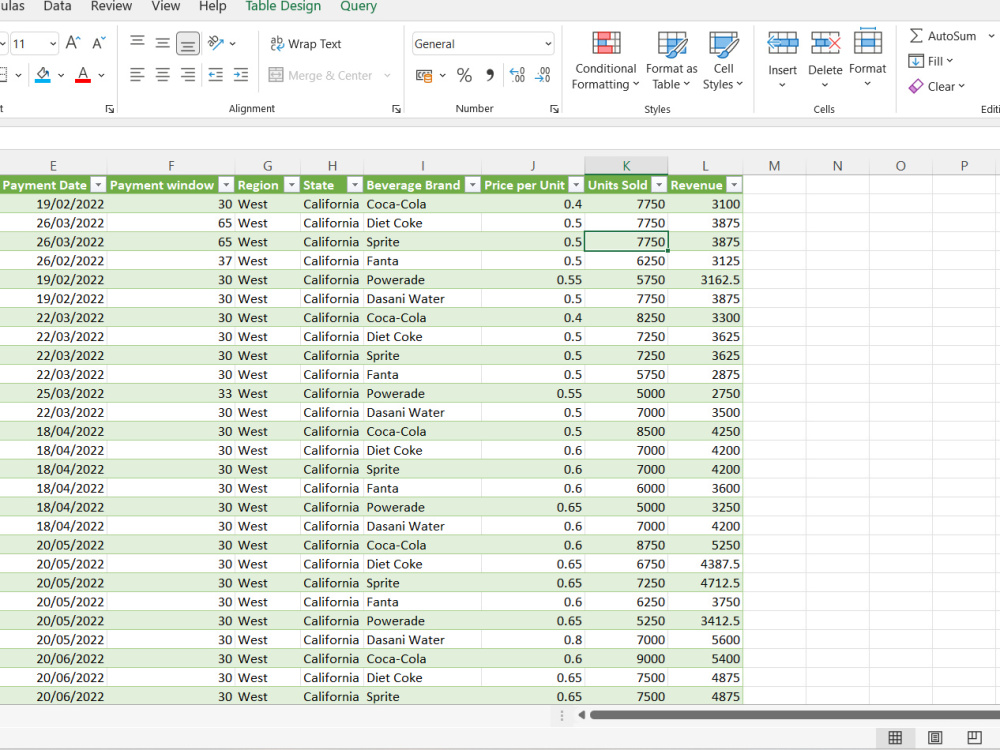Open Font settings dialog launcher
The image size is (1000, 750).
(x=110, y=109)
